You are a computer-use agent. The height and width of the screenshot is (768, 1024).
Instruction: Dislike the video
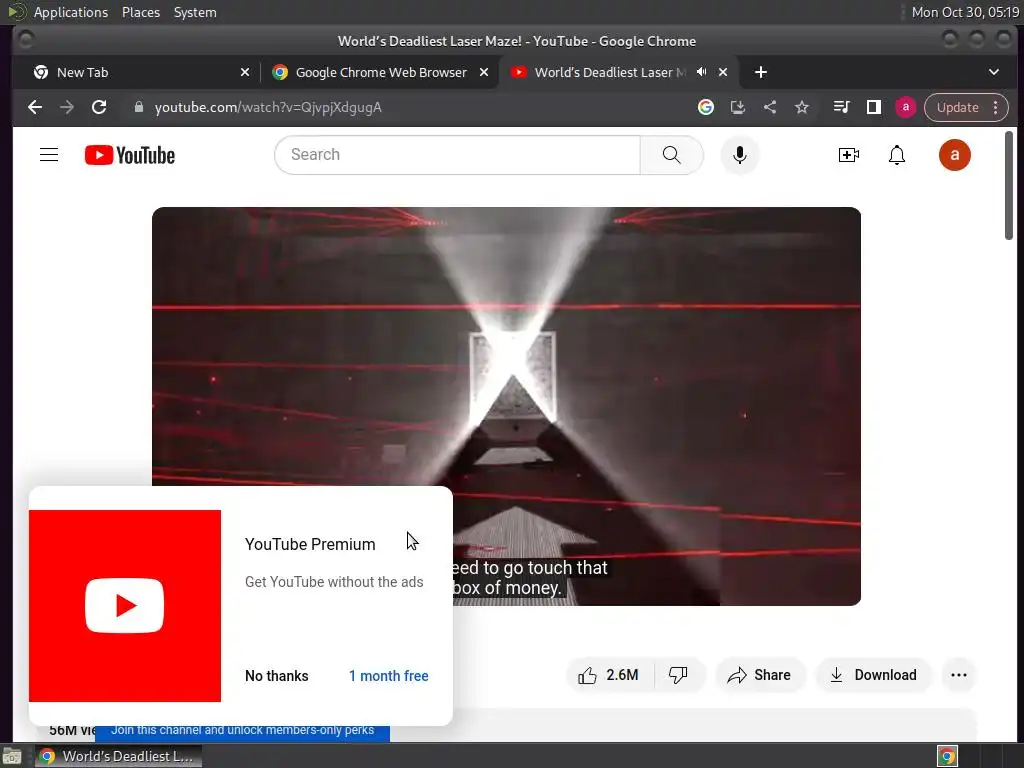(679, 675)
